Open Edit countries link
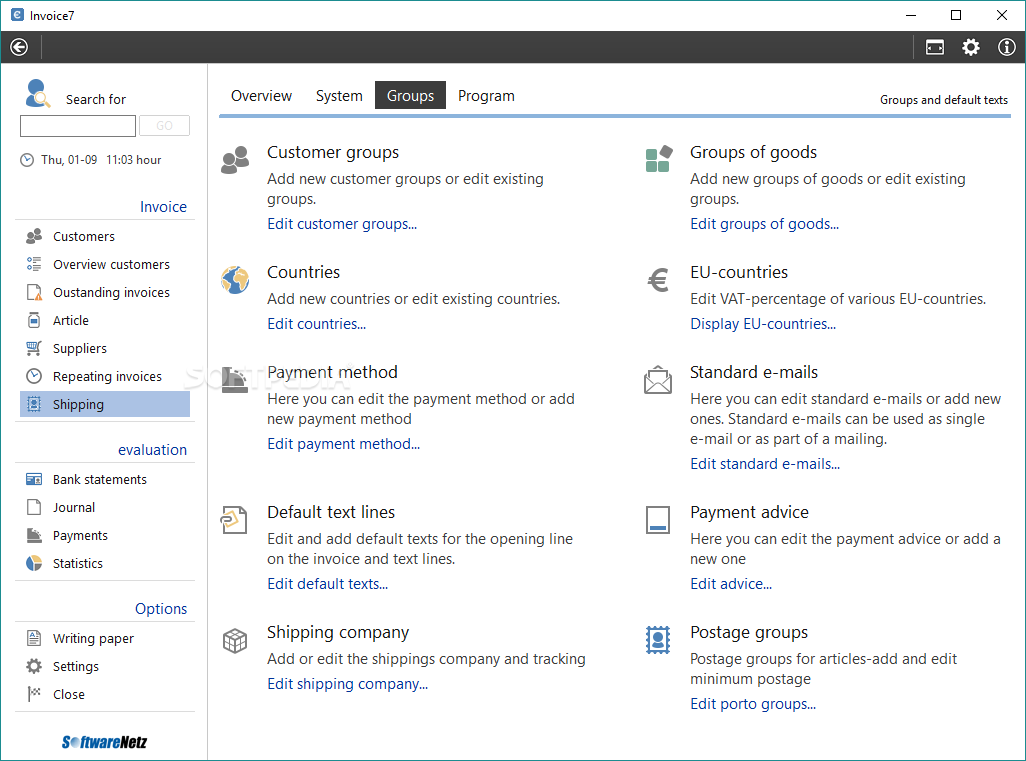 [x=317, y=324]
